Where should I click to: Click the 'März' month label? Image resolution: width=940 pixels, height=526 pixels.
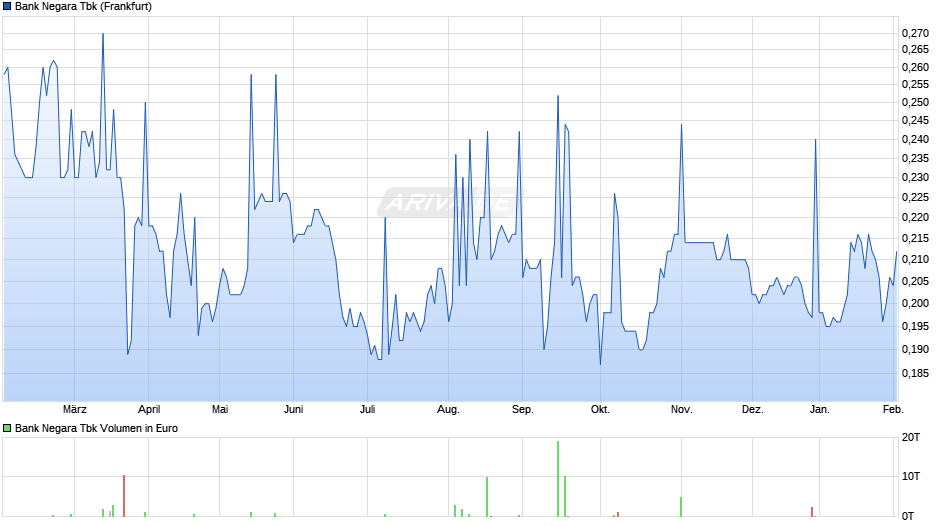75,410
